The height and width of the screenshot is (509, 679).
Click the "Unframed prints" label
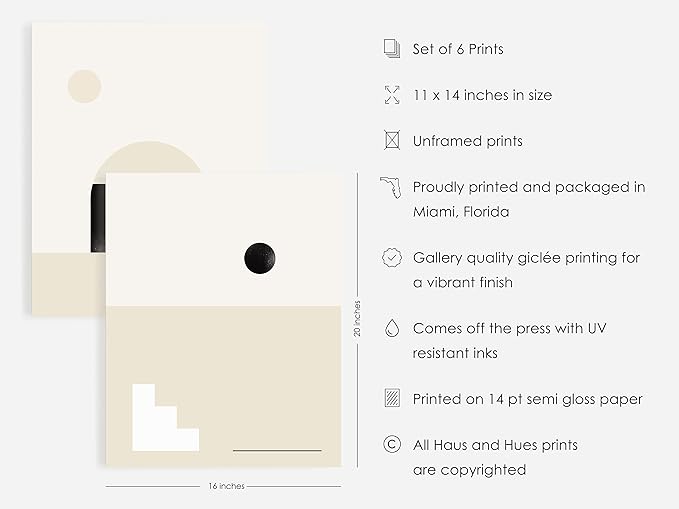pyautogui.click(x=467, y=141)
